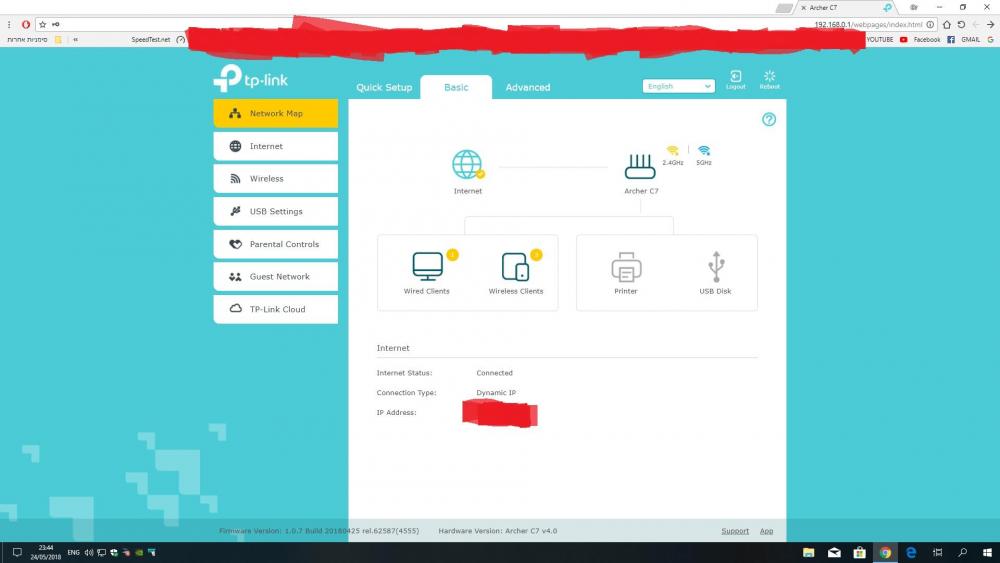Open the Wired Clients monitor icon
1000x563 pixels.
coord(427,266)
